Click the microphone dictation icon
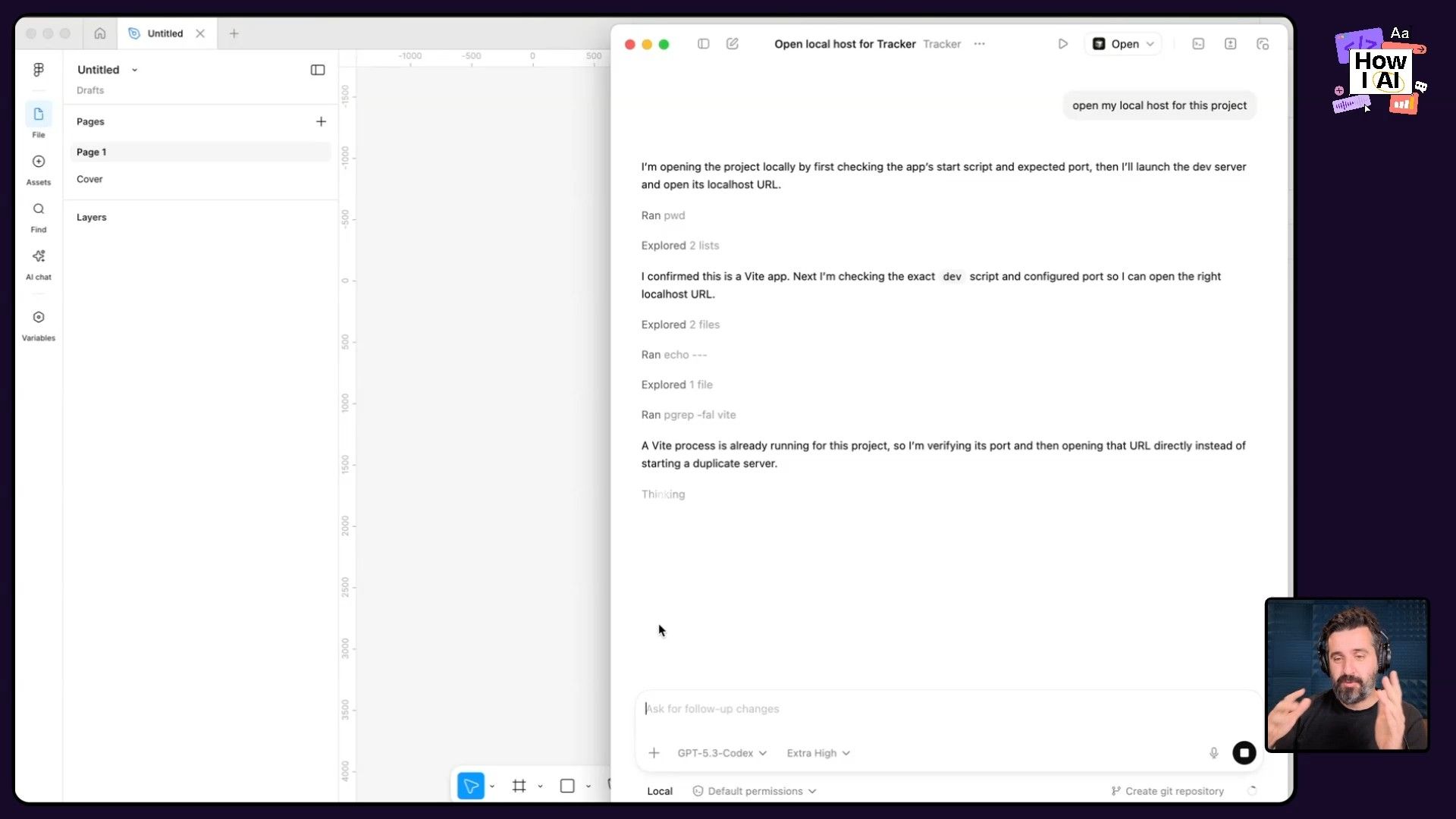The width and height of the screenshot is (1456, 819). [1213, 753]
